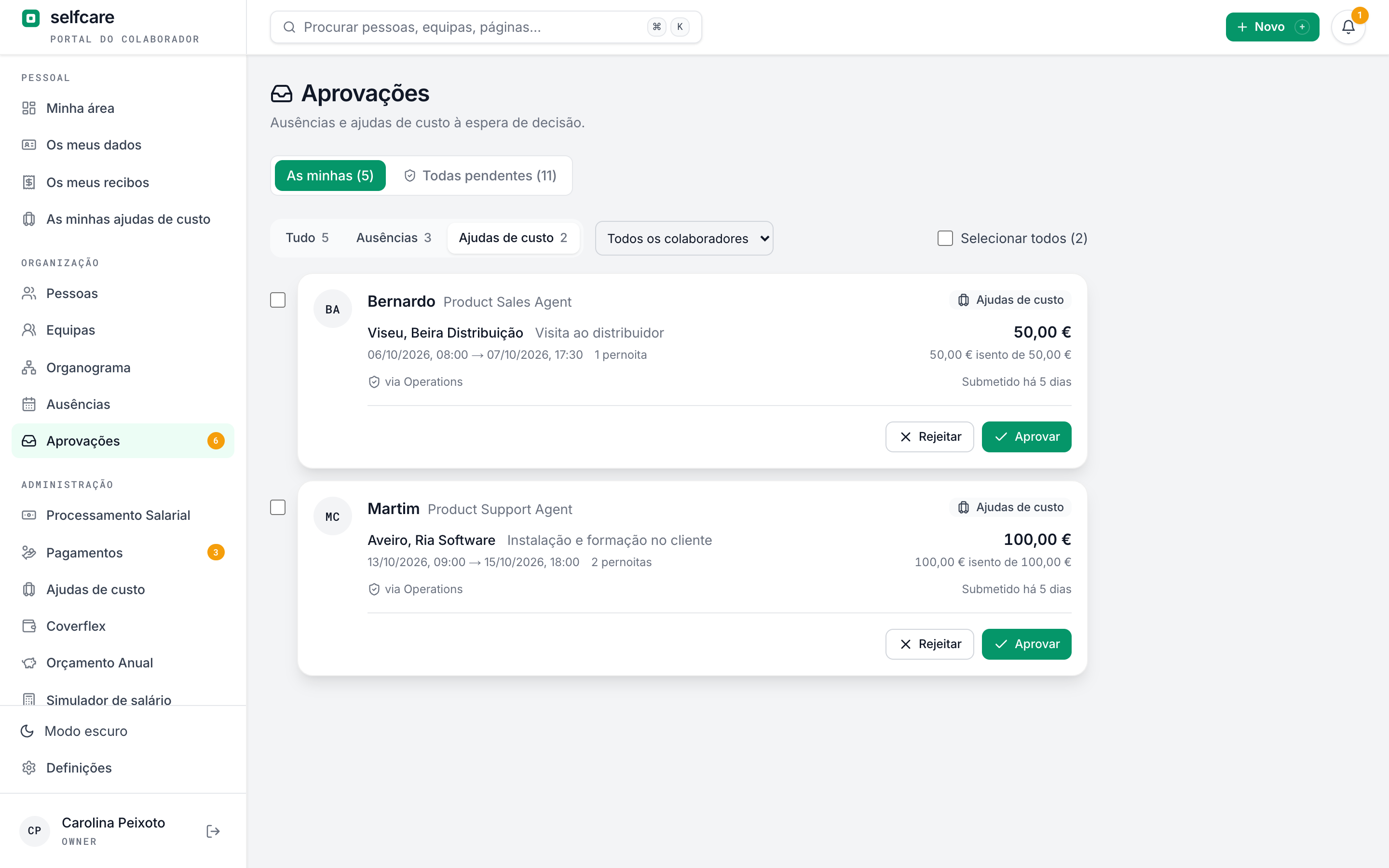The image size is (1389, 868).
Task: Open Os meus recibos
Action: tap(123, 182)
